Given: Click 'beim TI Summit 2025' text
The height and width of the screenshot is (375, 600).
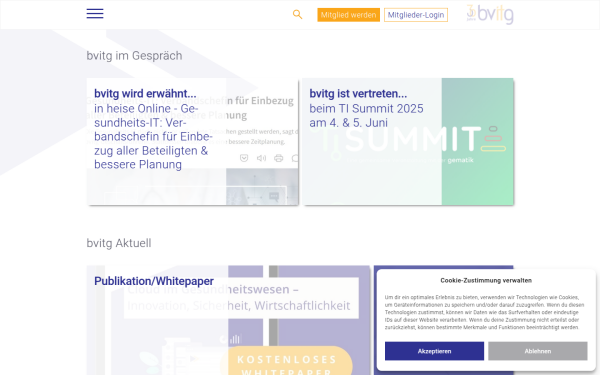Looking at the screenshot, I should coord(366,109).
